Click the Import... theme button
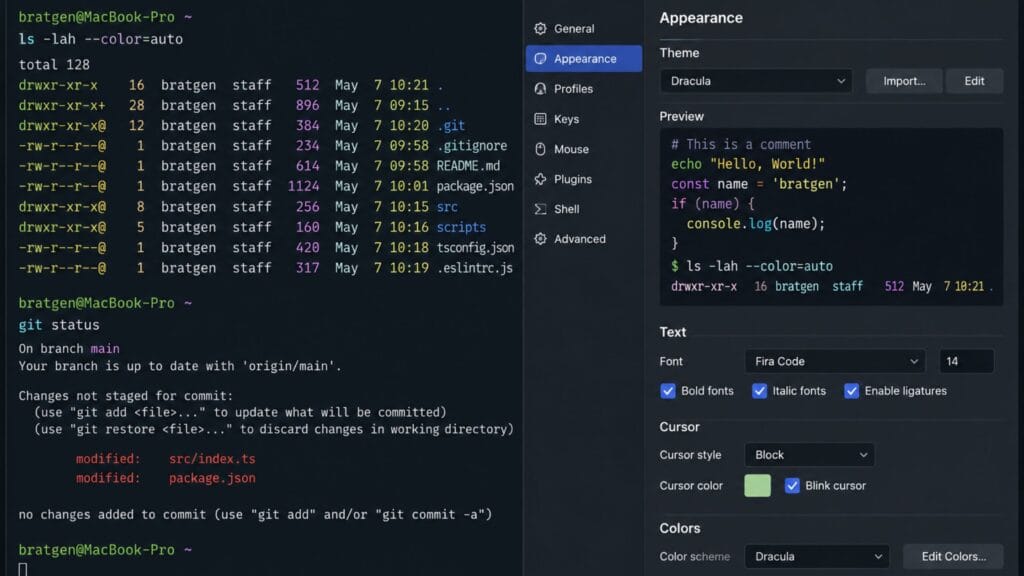 [x=904, y=81]
